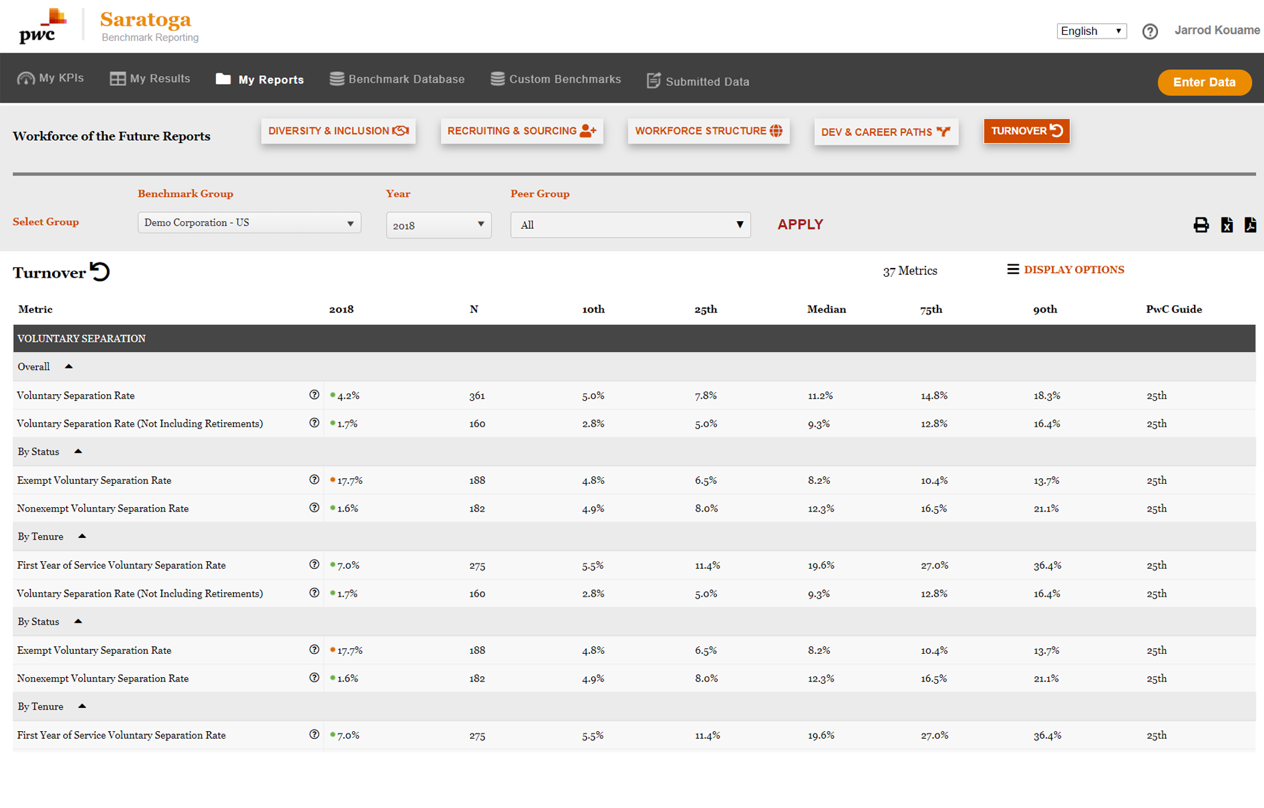
Task: Open metric definition tooltip for Voluntary Separation Rate
Action: (x=314, y=395)
